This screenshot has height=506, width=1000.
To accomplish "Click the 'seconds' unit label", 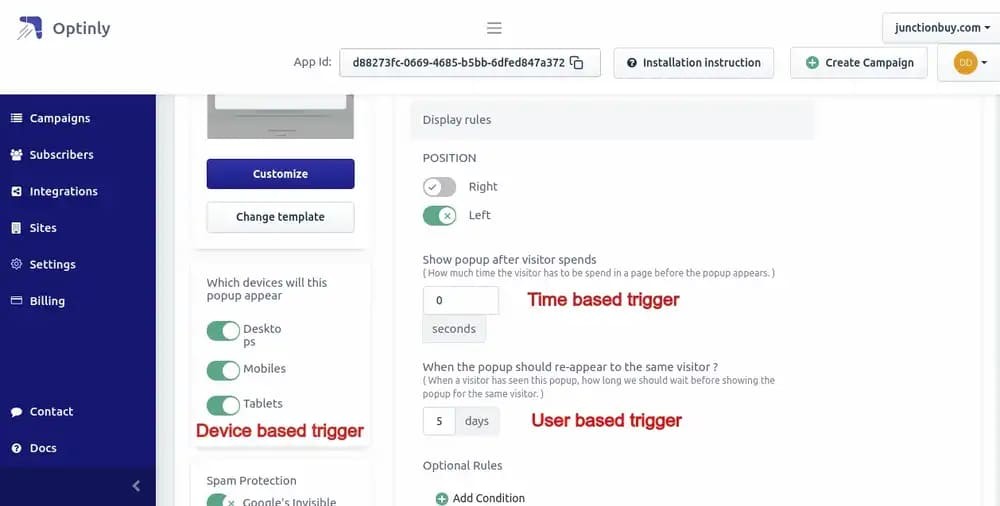I will pos(454,329).
